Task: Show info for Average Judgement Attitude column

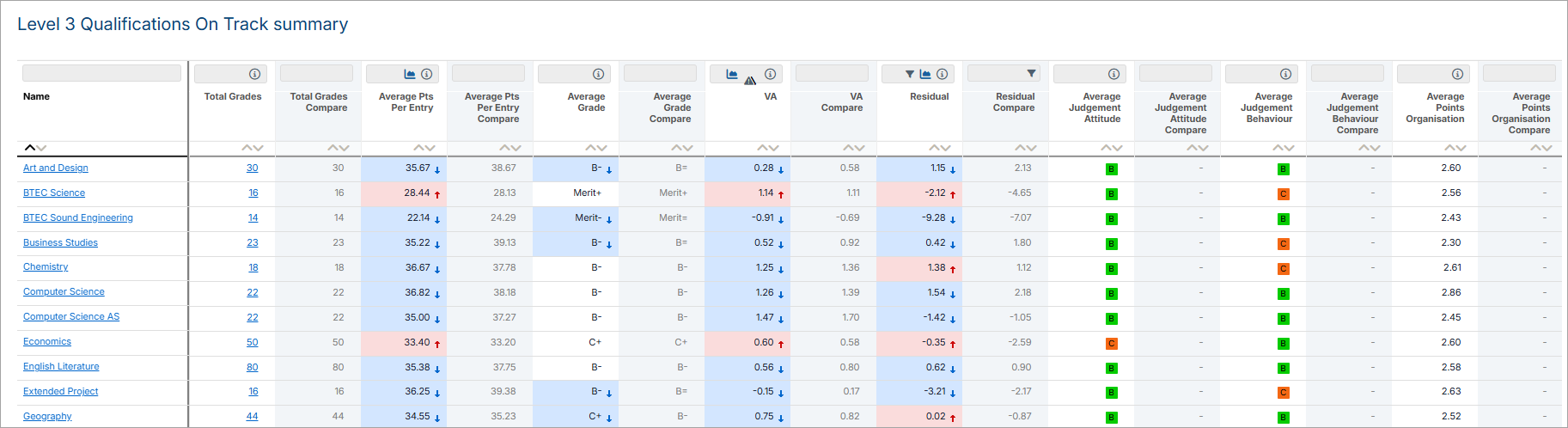Action: coord(1113,74)
